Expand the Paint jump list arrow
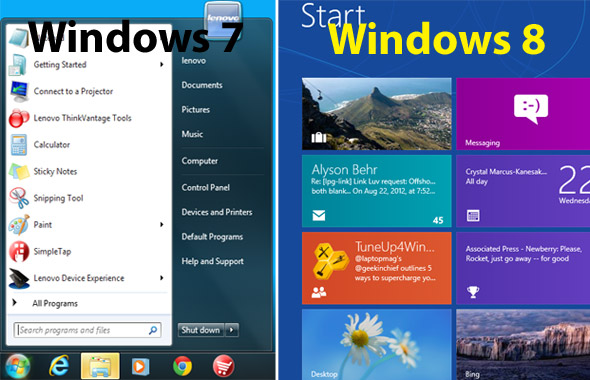 [x=161, y=225]
